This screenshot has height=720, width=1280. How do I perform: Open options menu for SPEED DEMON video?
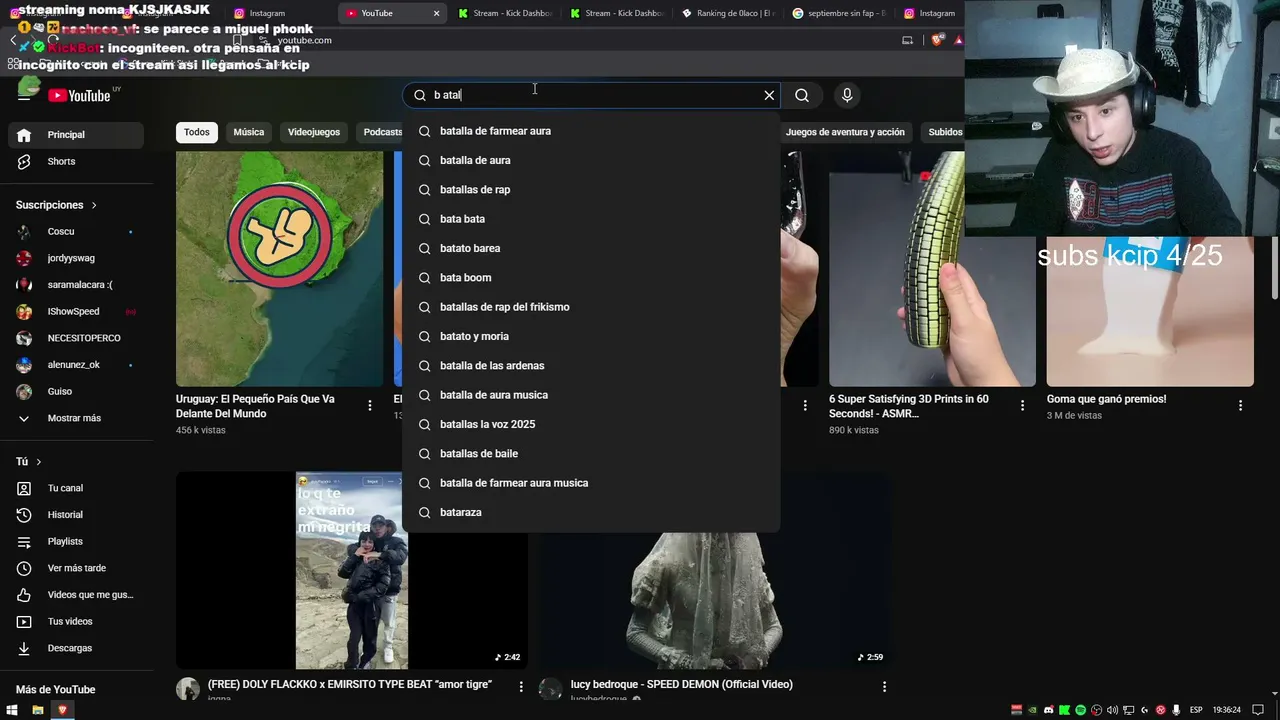[x=884, y=687]
